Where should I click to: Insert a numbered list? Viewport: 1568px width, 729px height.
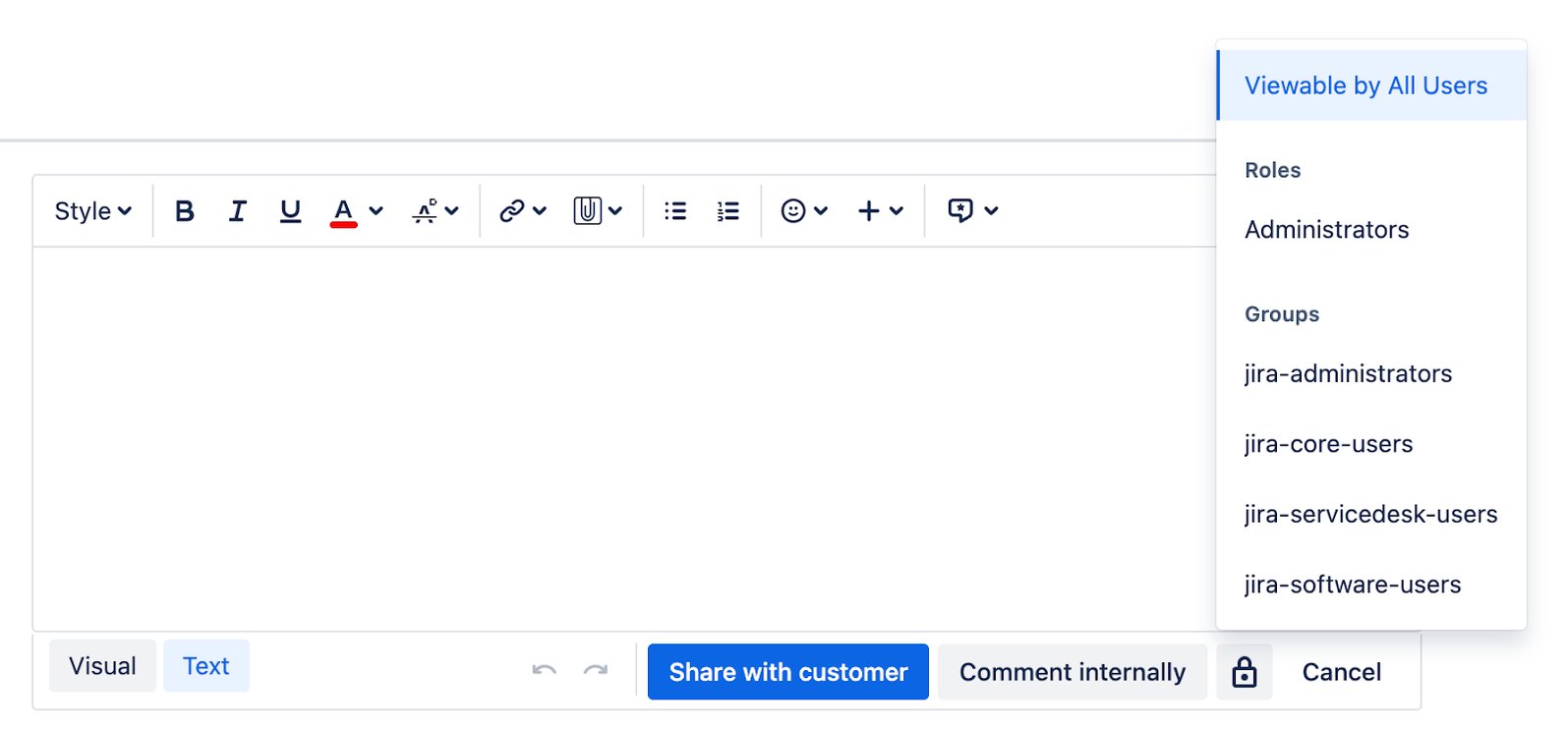pos(728,211)
